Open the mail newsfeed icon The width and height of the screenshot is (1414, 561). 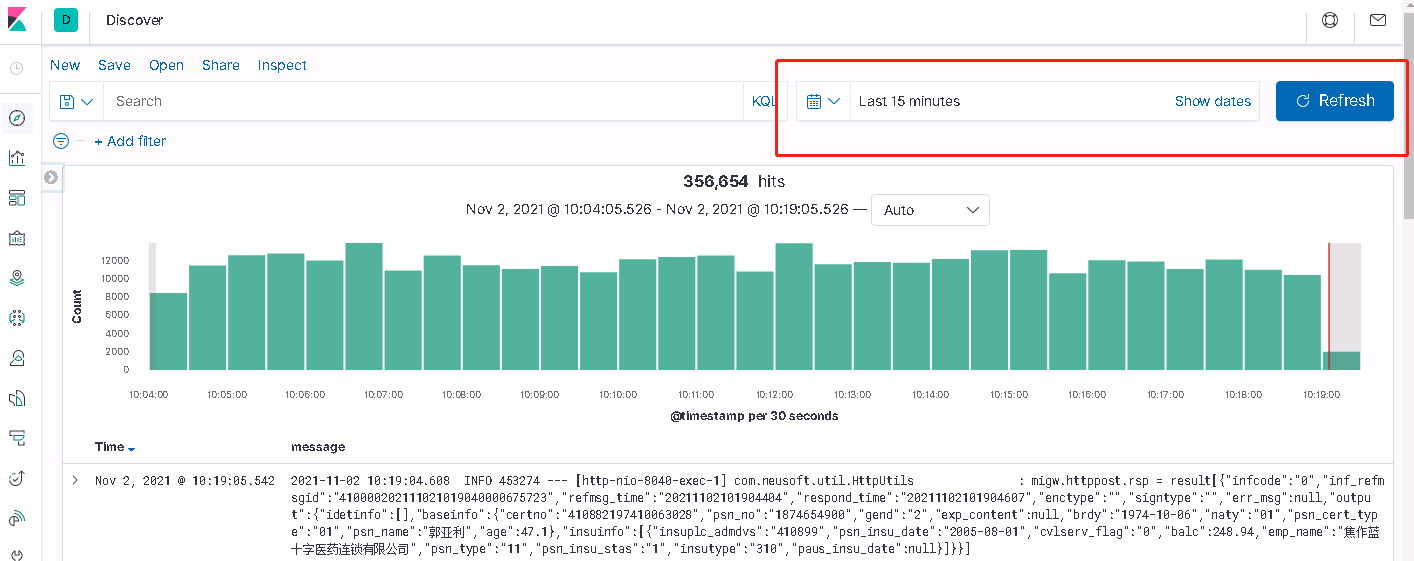tap(1378, 20)
